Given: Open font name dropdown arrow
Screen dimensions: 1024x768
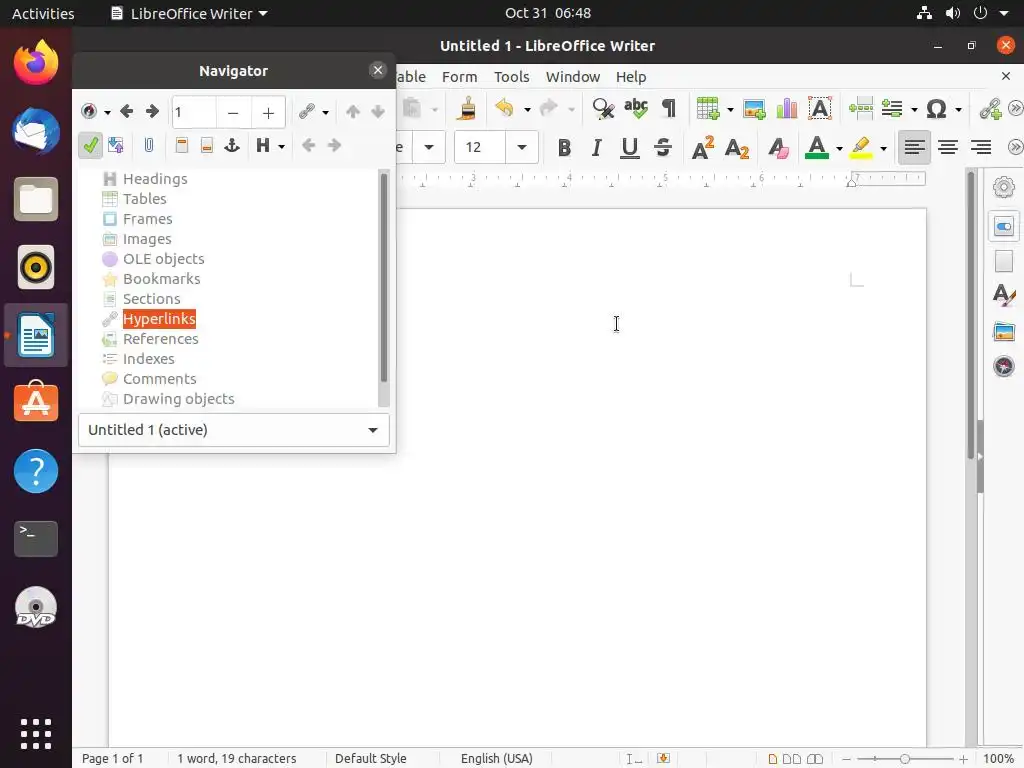Looking at the screenshot, I should pyautogui.click(x=429, y=147).
